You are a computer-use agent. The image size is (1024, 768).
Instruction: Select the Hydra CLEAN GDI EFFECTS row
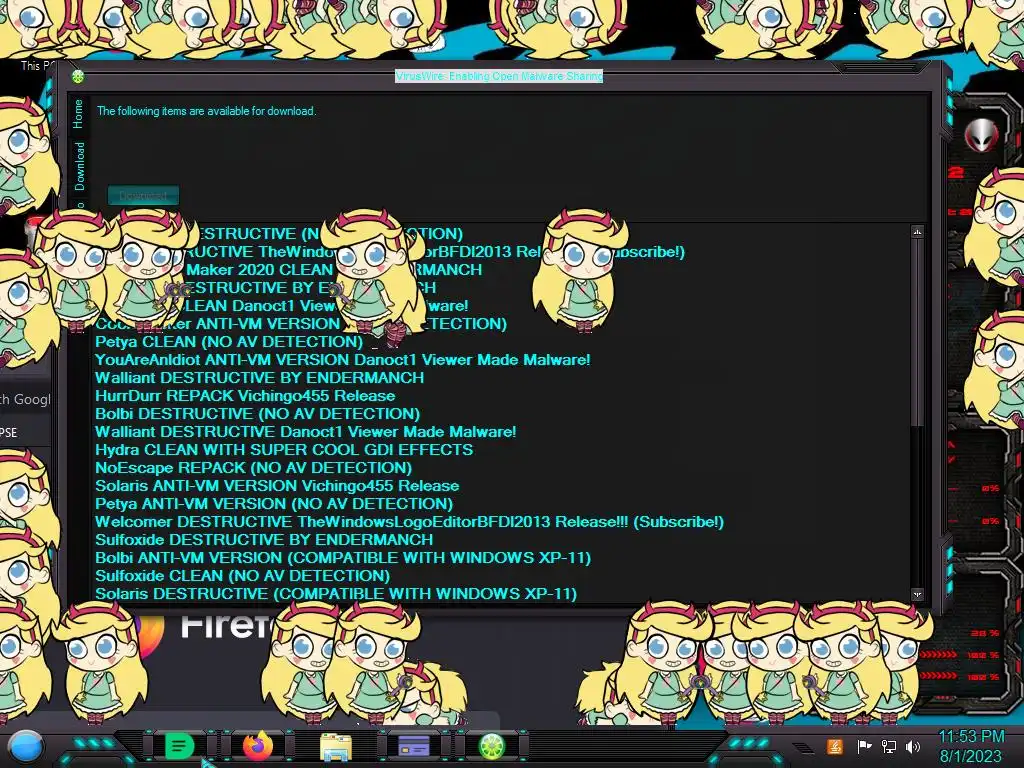(284, 450)
